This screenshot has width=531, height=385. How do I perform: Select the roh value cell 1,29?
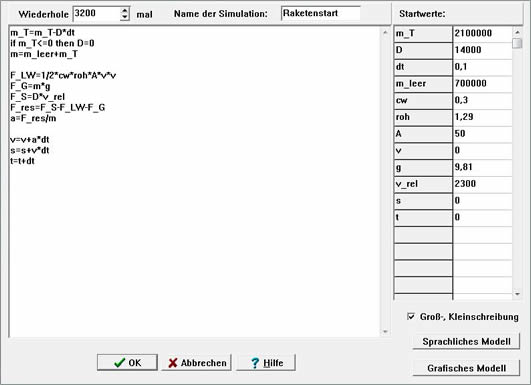[483, 117]
